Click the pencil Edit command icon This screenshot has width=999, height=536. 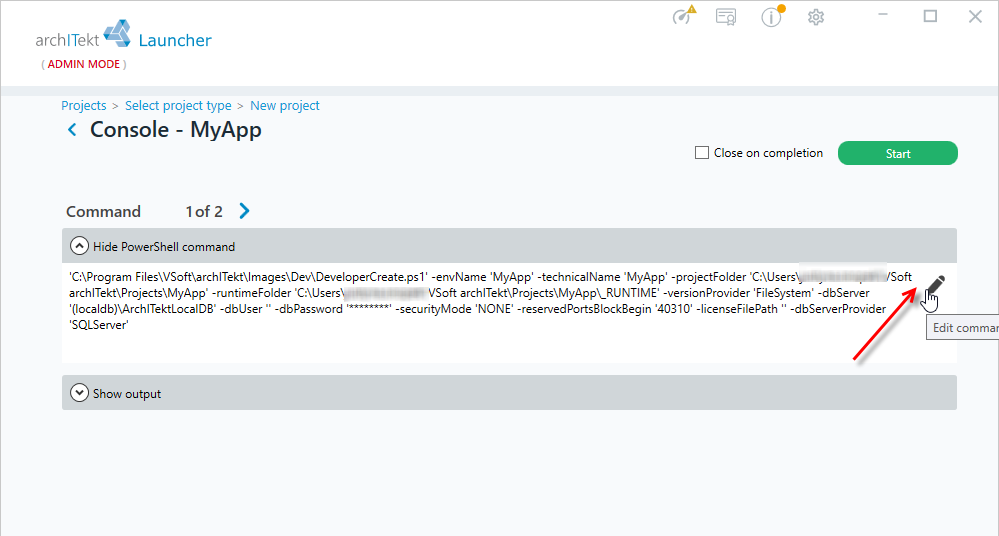coord(935,285)
